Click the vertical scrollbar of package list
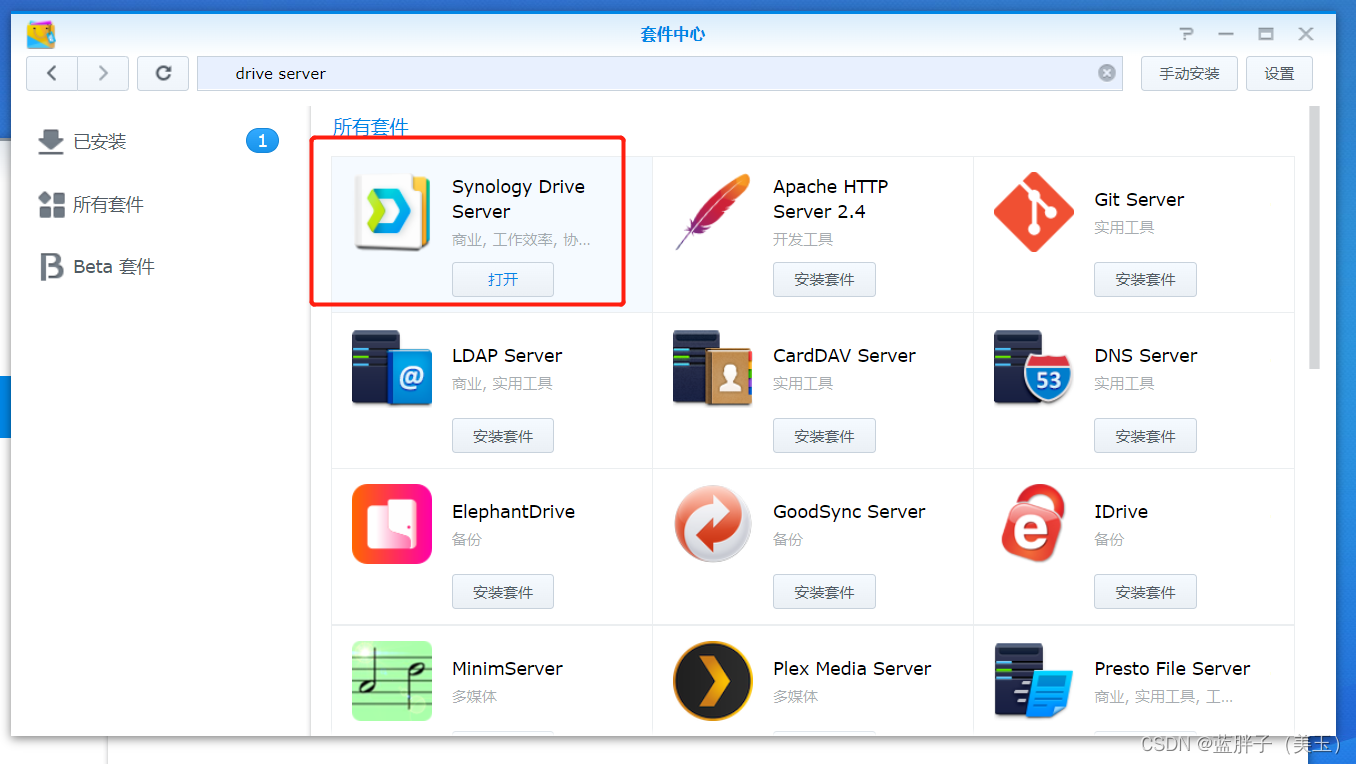1356x764 pixels. click(x=1314, y=237)
